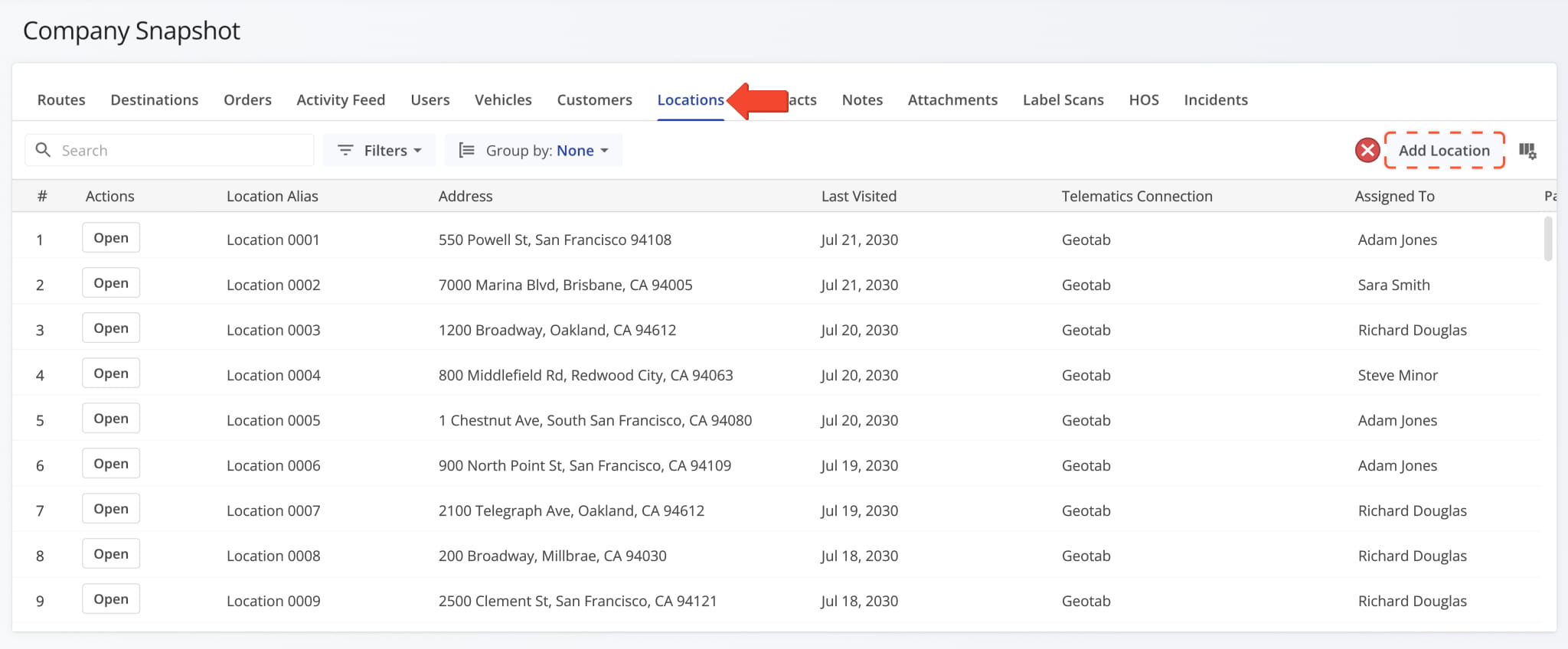
Task: Go to the Attachments tab
Action: pos(952,99)
